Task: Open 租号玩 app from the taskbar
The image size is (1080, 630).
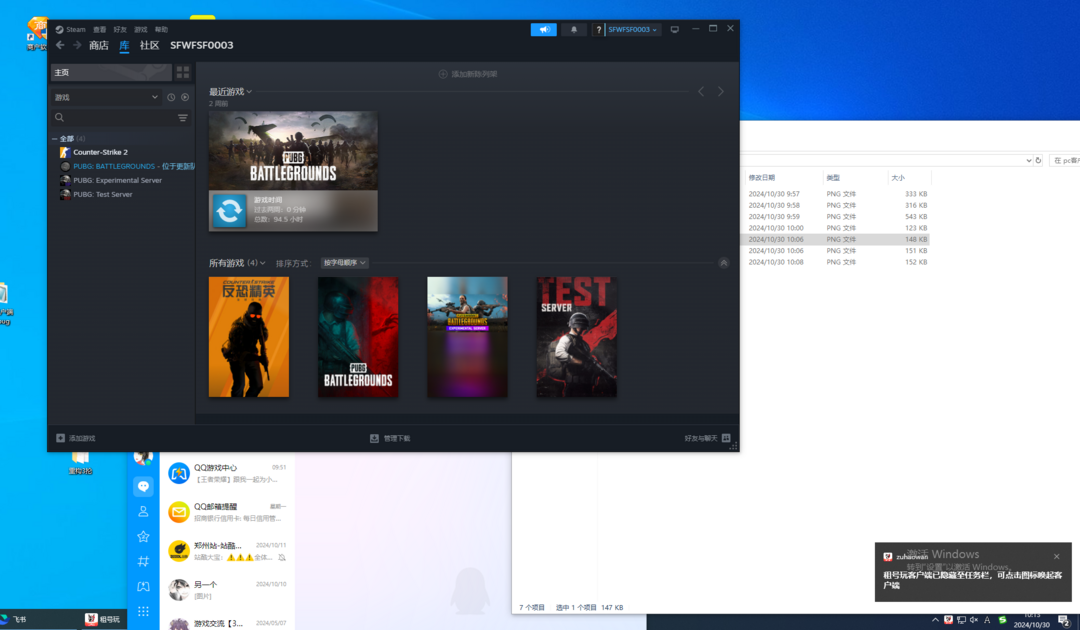Action: (x=103, y=619)
